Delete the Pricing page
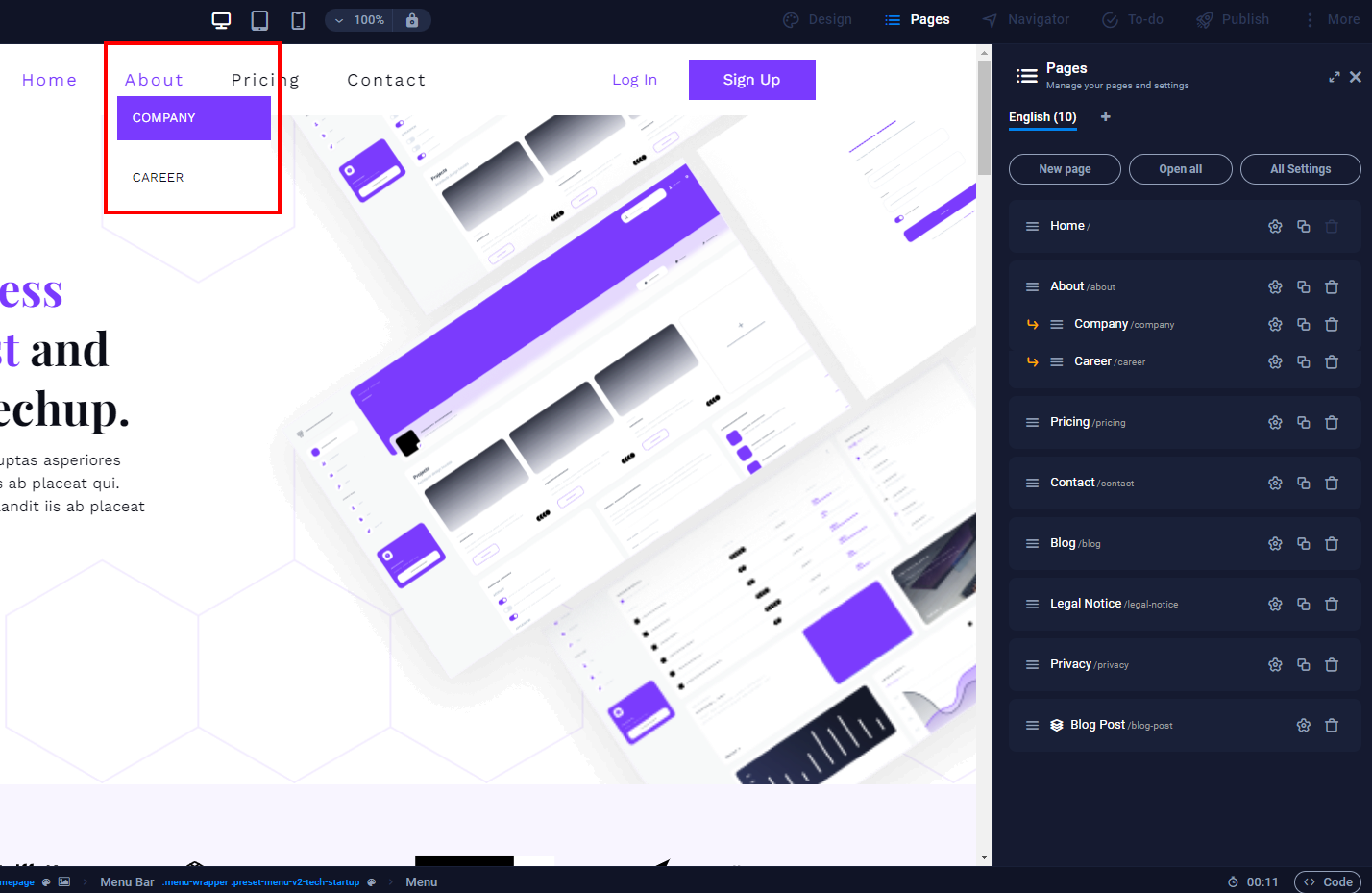This screenshot has height=893, width=1372. 1332,422
